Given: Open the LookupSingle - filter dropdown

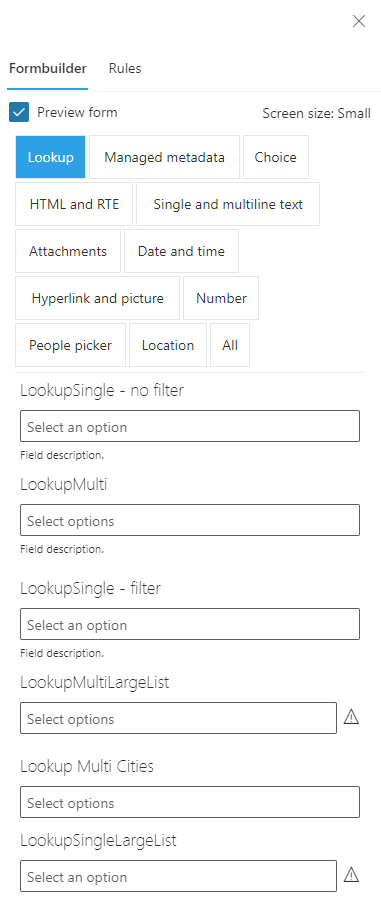Looking at the screenshot, I should pyautogui.click(x=190, y=624).
